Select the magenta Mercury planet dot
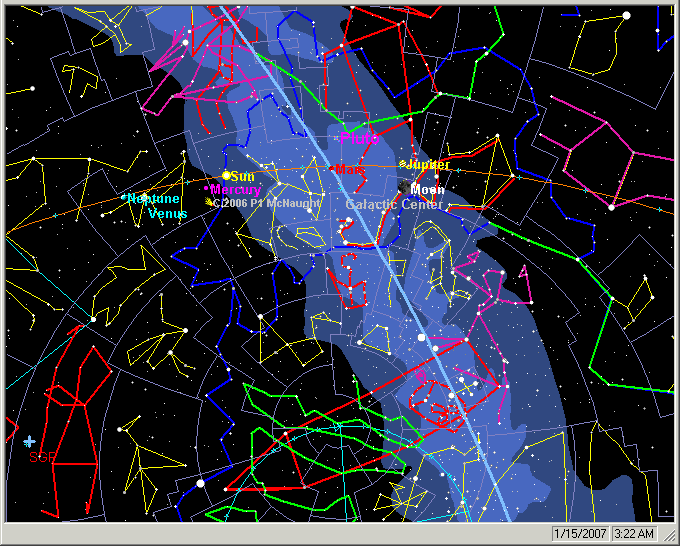Screen dimensions: 680x546 207,189
